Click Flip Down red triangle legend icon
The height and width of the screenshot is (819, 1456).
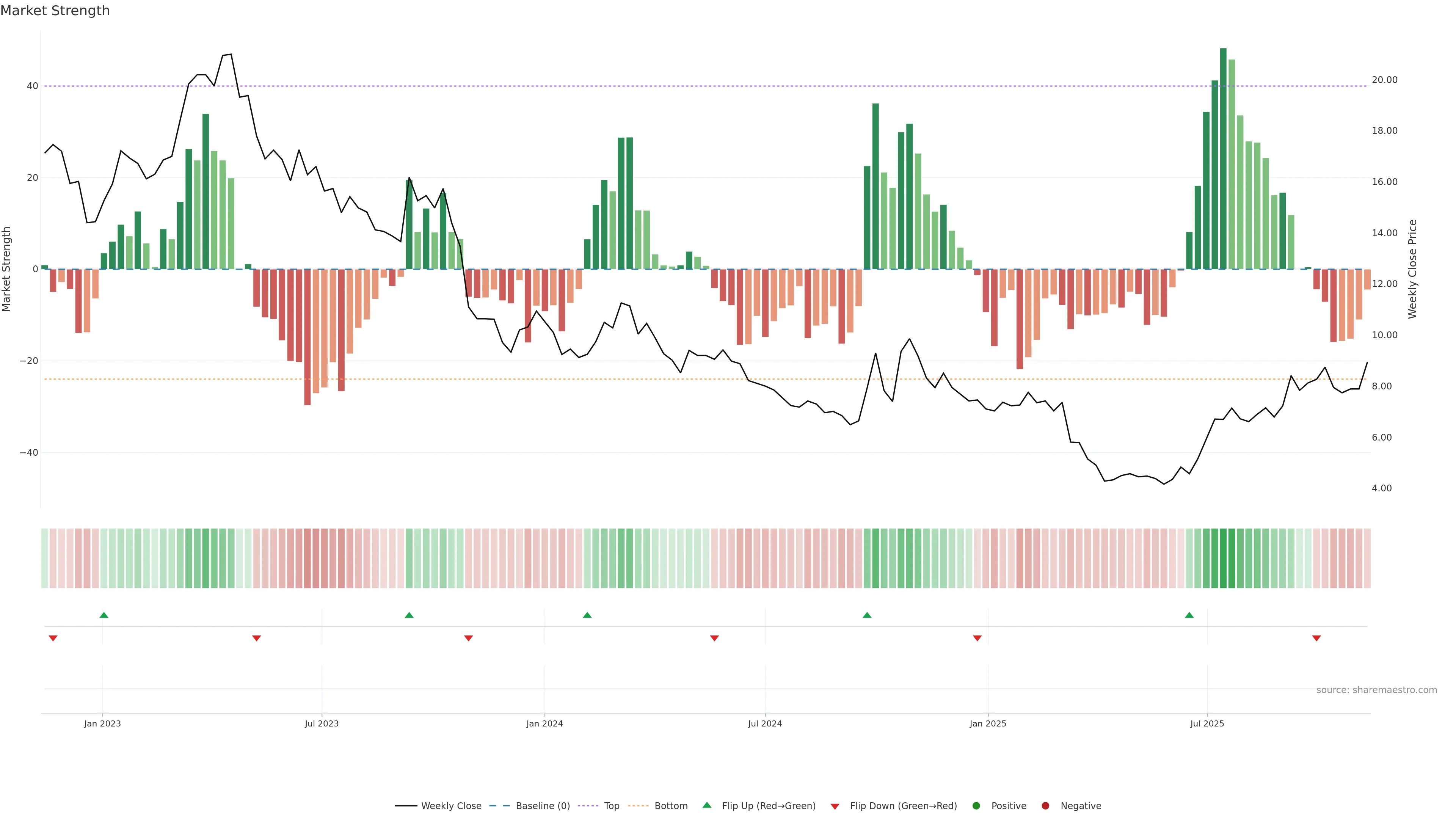pos(835,806)
